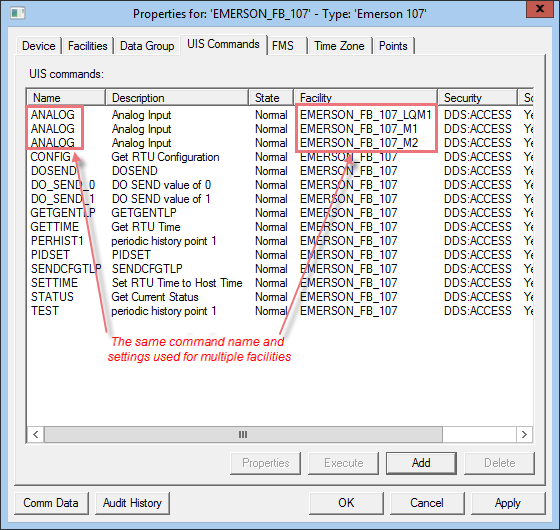Image resolution: width=560 pixels, height=530 pixels.
Task: Open Comm Data
Action: [x=51, y=503]
